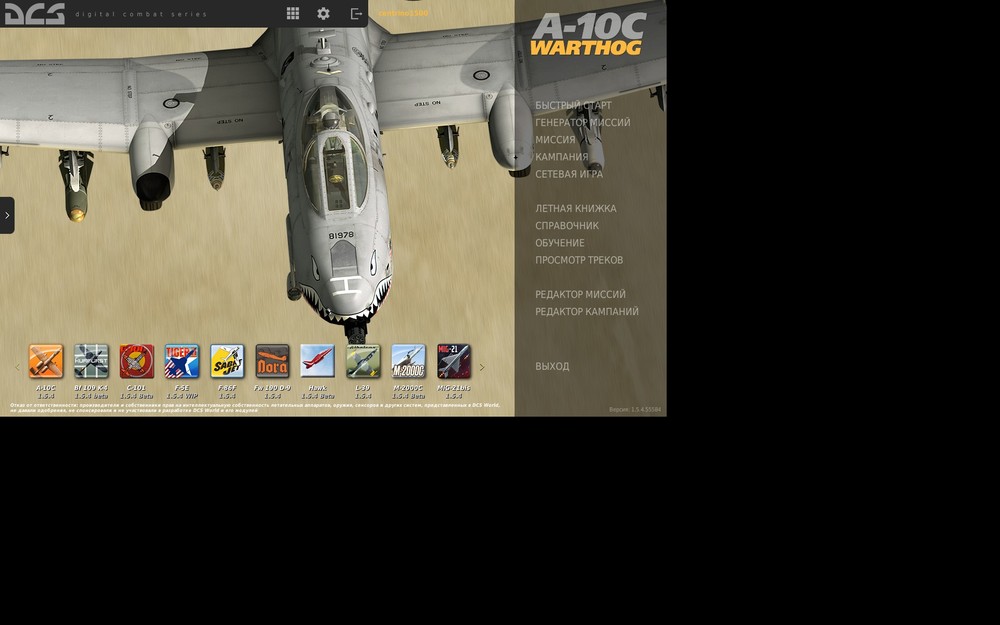Open СПРАВОЧНИК menu item
The height and width of the screenshot is (625, 1000).
[567, 226]
